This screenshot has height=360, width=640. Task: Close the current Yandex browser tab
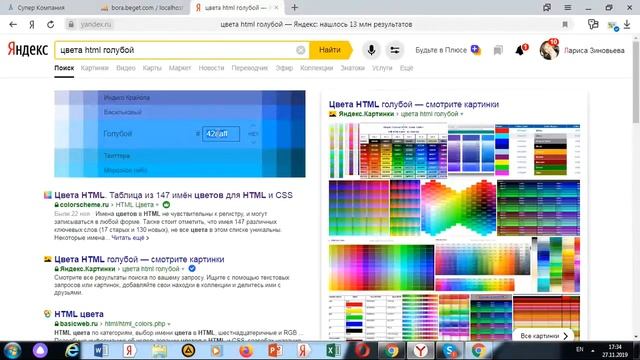[276, 7]
